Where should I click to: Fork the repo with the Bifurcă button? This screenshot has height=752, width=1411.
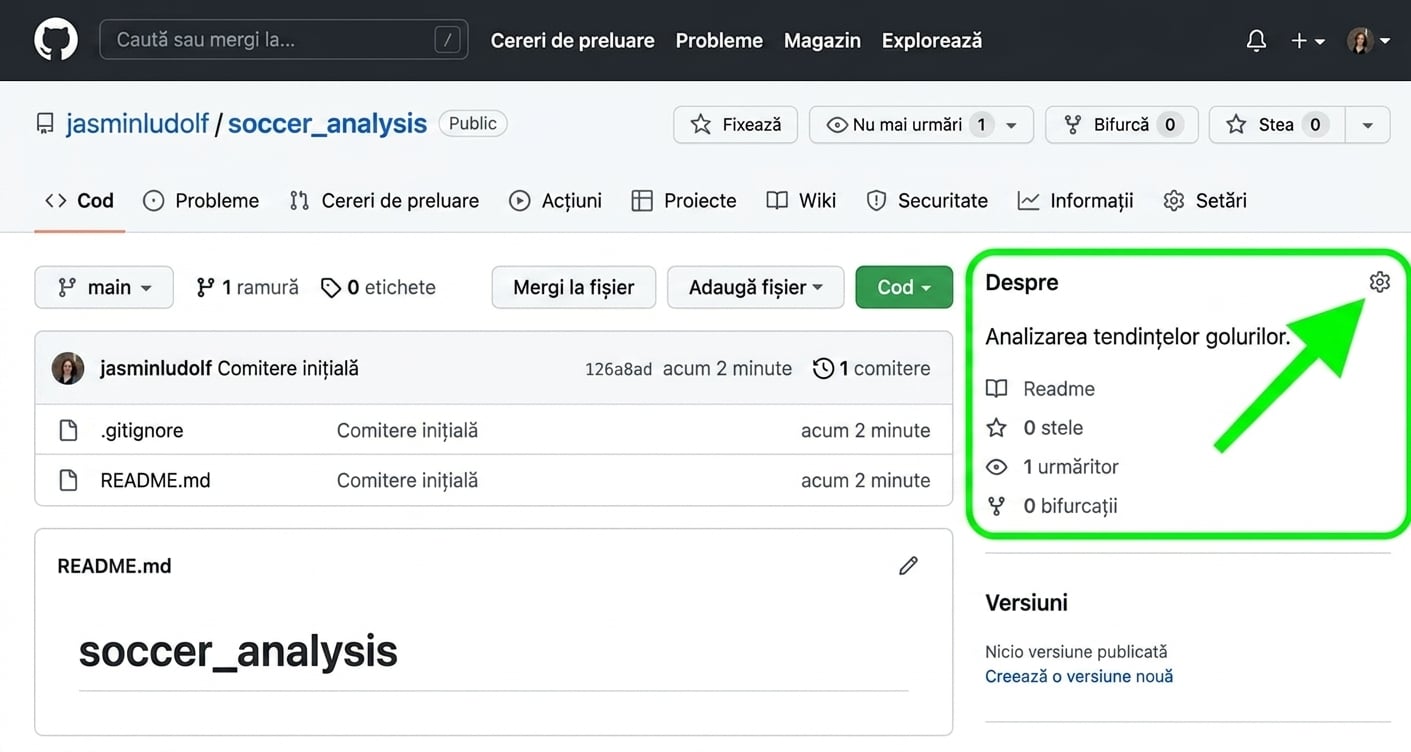pyautogui.click(x=1121, y=125)
